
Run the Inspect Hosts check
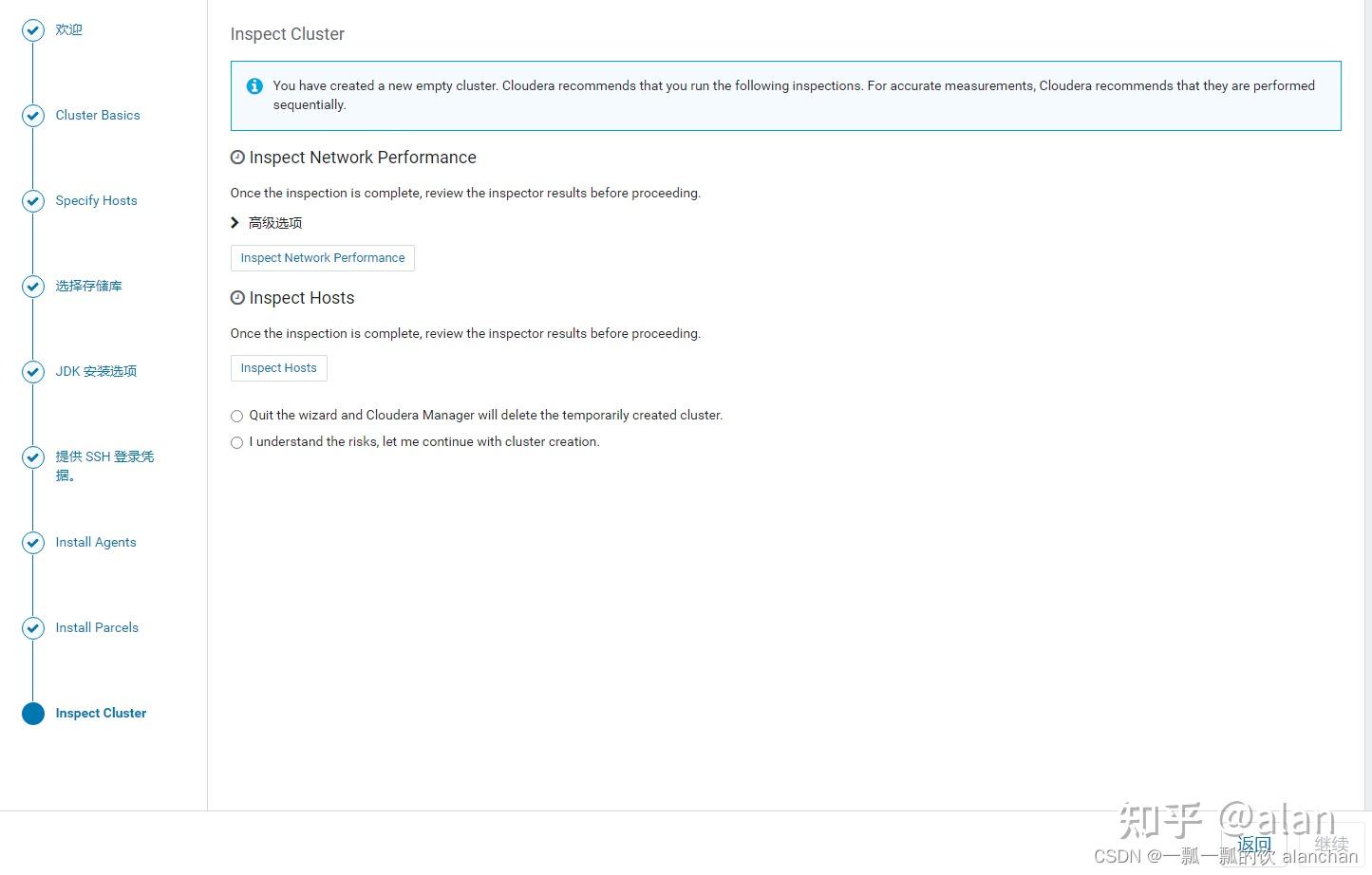pos(278,367)
